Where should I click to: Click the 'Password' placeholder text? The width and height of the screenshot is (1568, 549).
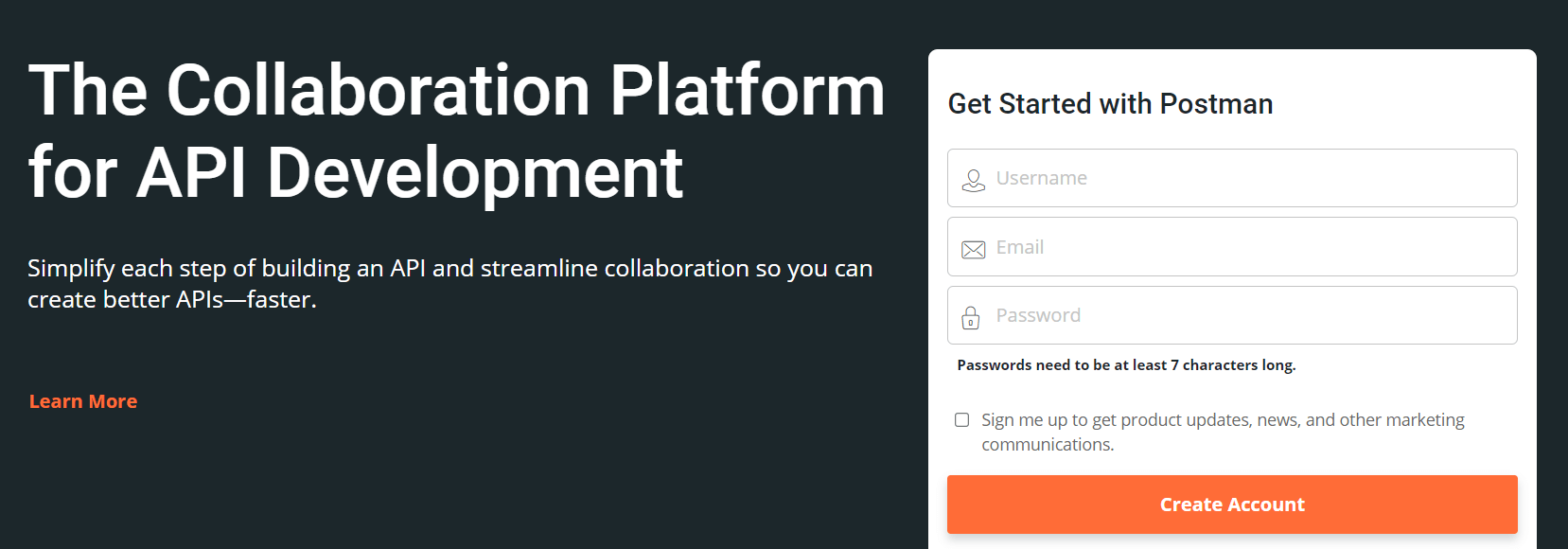pyautogui.click(x=1038, y=315)
